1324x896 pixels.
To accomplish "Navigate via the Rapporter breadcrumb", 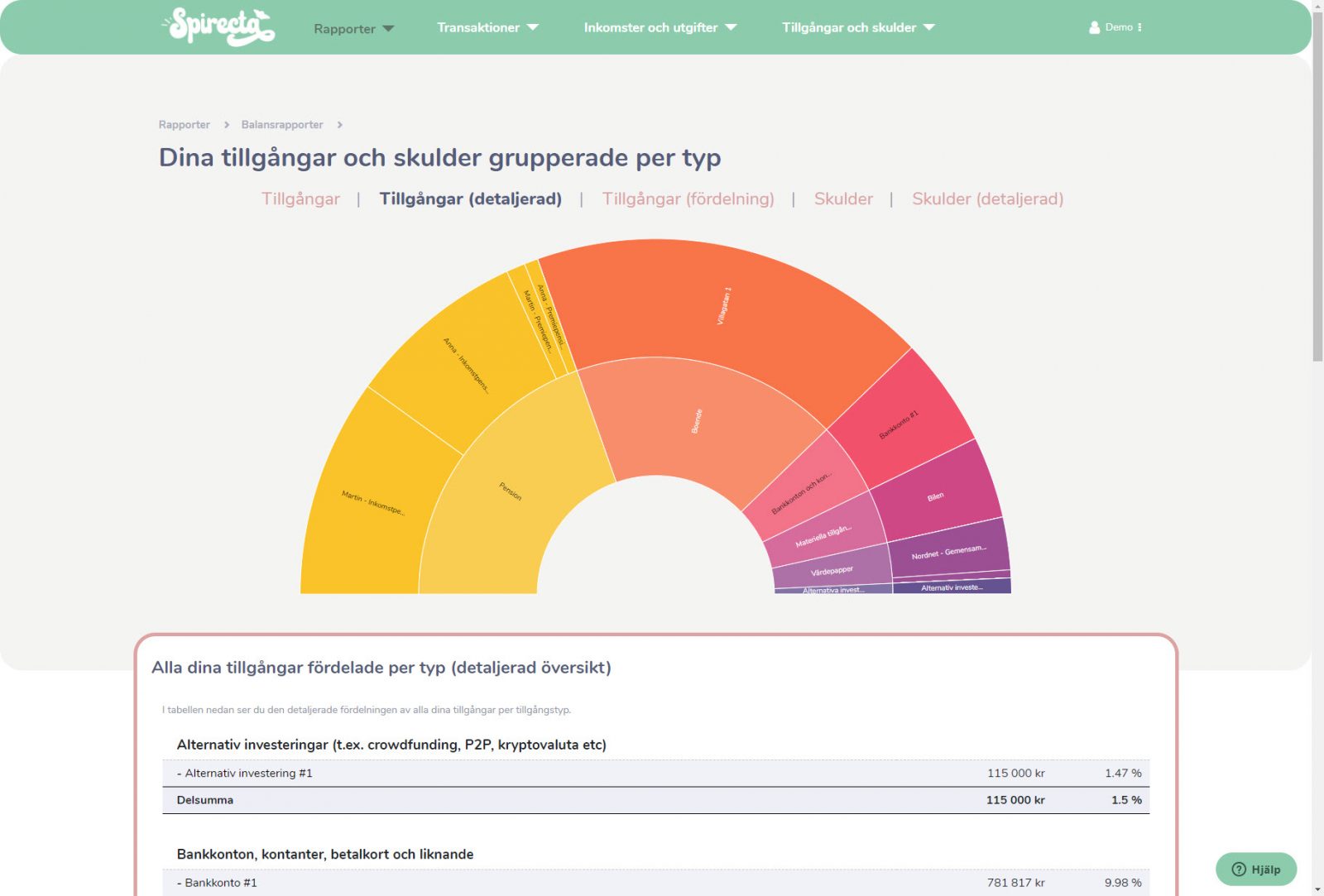I will click(184, 124).
